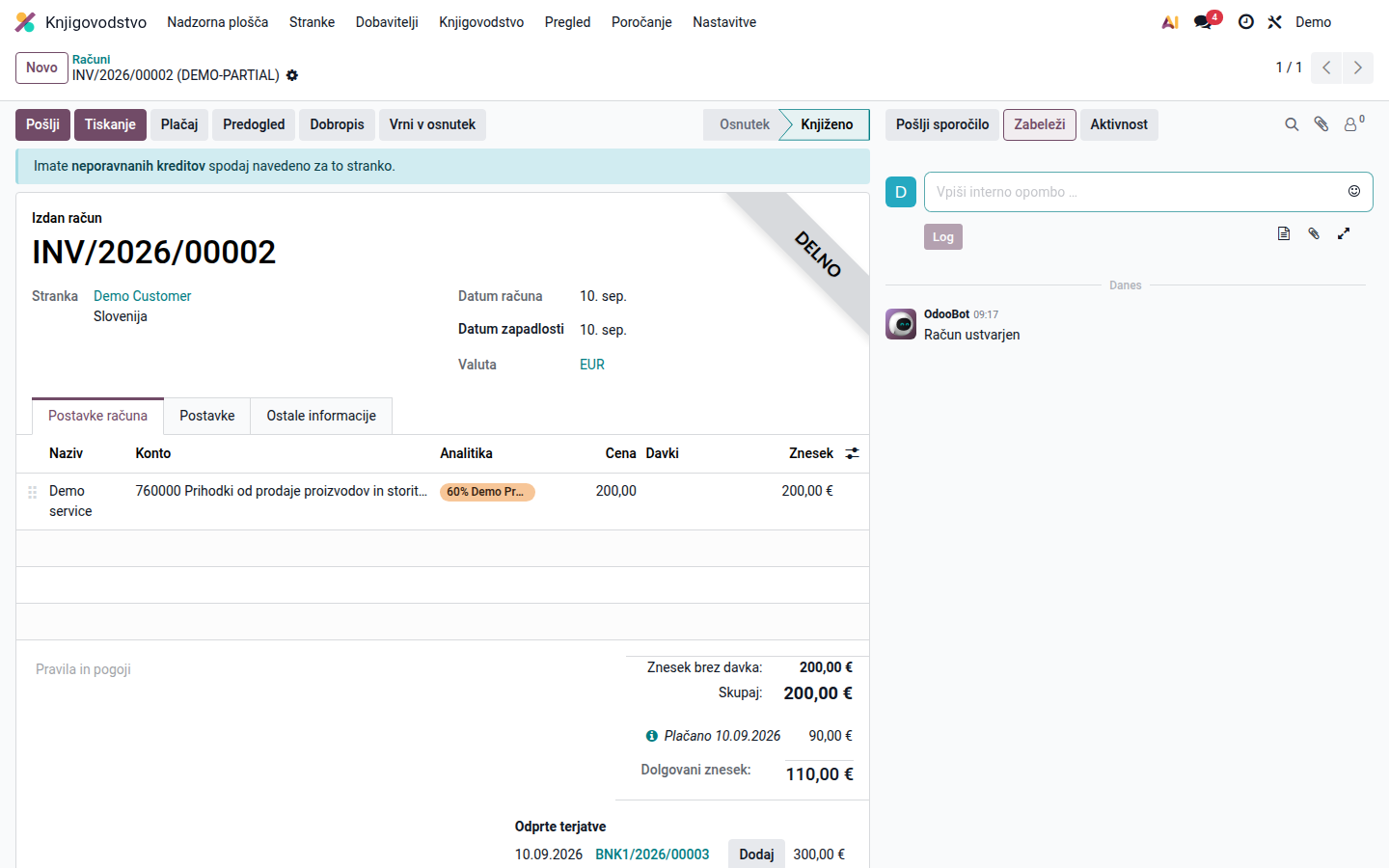Click the Aktivnost button
This screenshot has width=1389, height=868.
(1119, 124)
